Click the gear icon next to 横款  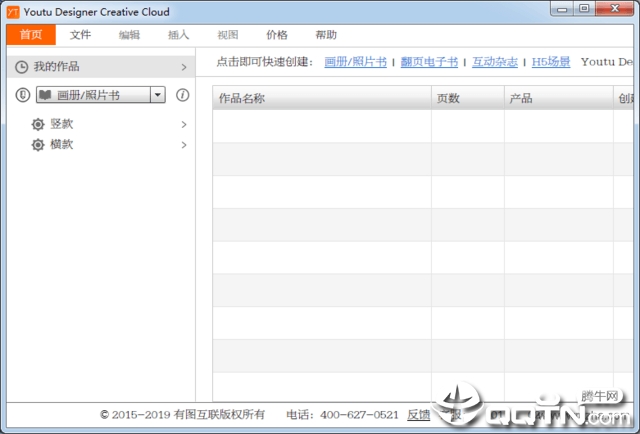[38, 145]
